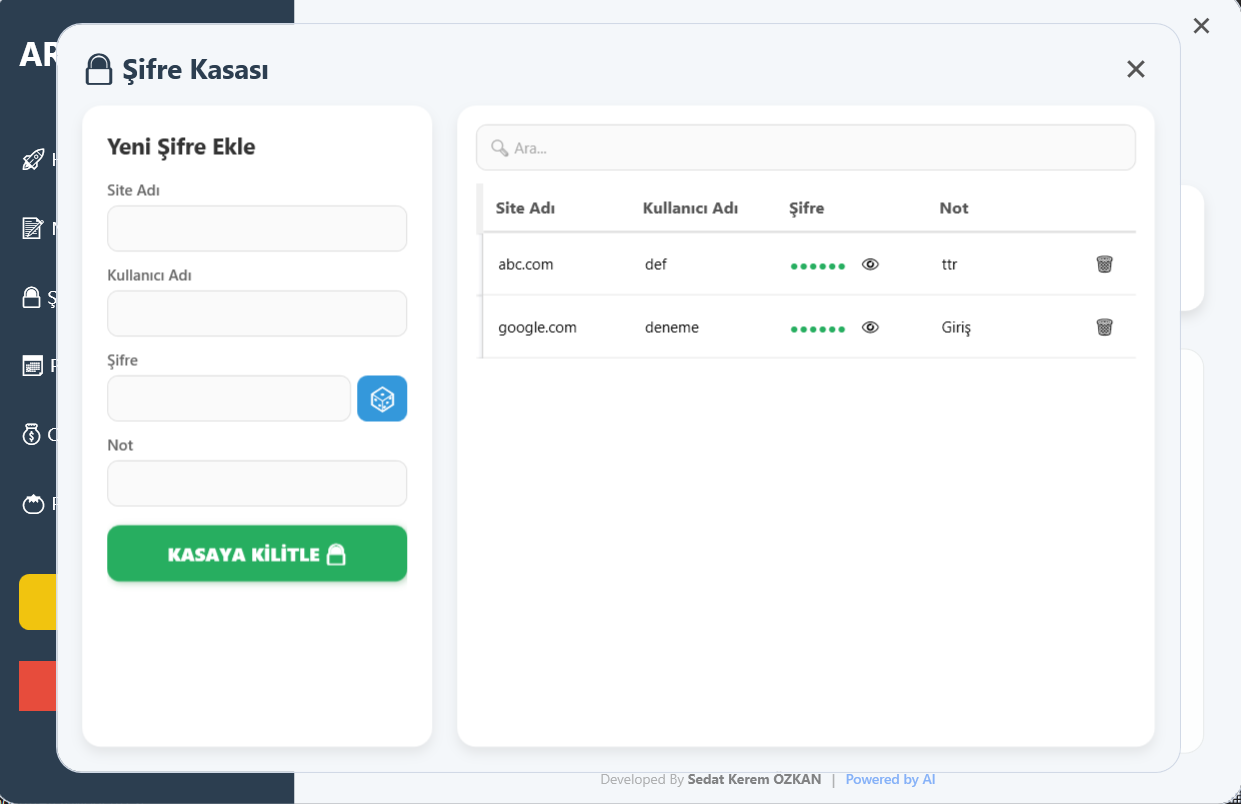
Task: Click the rocket icon in the sidebar
Action: pos(33,160)
